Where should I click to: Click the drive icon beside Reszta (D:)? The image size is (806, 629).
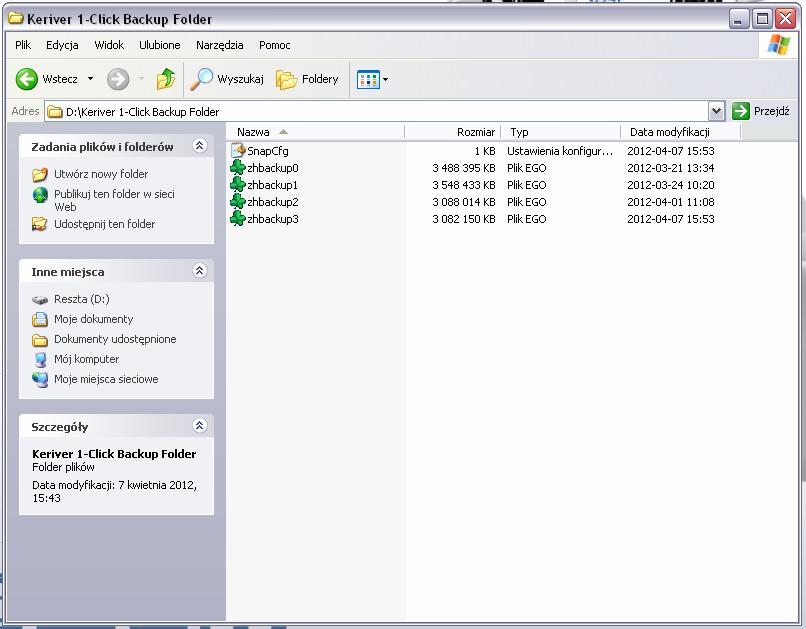coord(40,300)
